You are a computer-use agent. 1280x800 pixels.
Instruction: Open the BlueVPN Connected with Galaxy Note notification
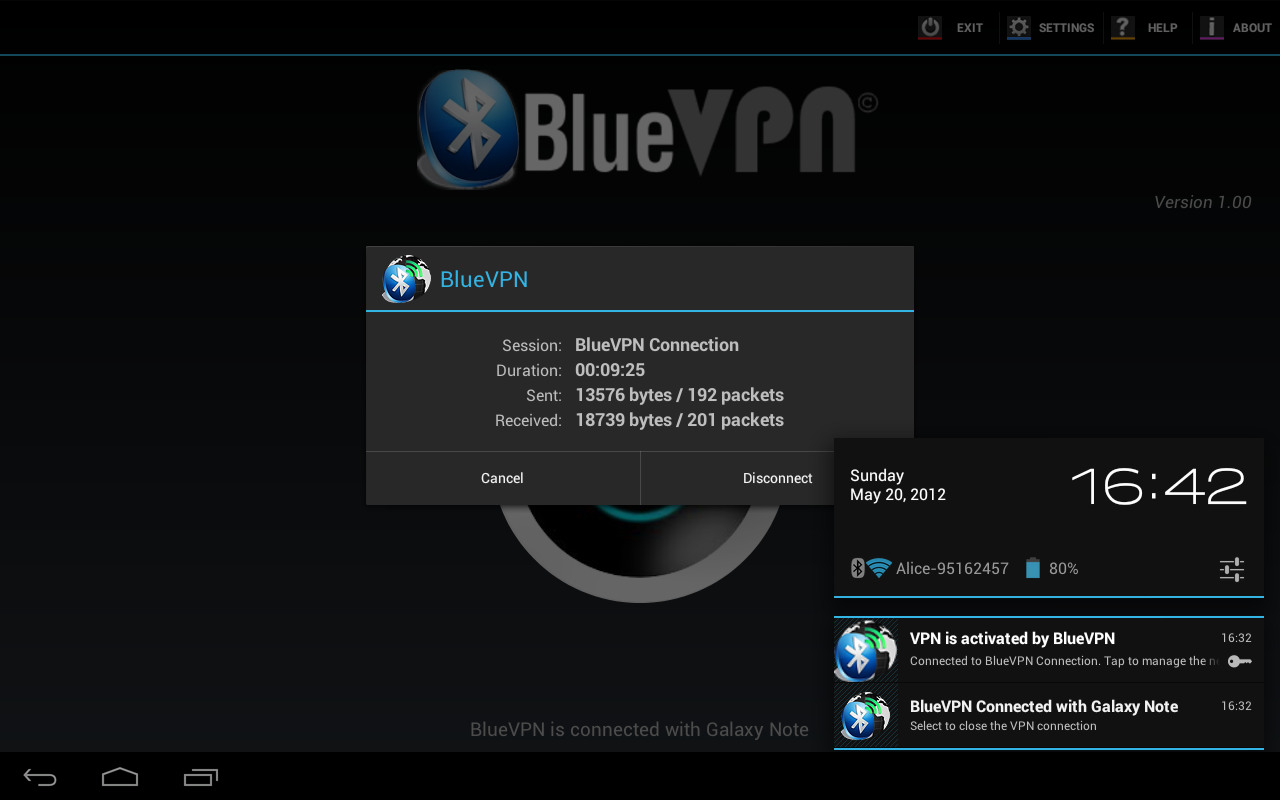[1049, 716]
